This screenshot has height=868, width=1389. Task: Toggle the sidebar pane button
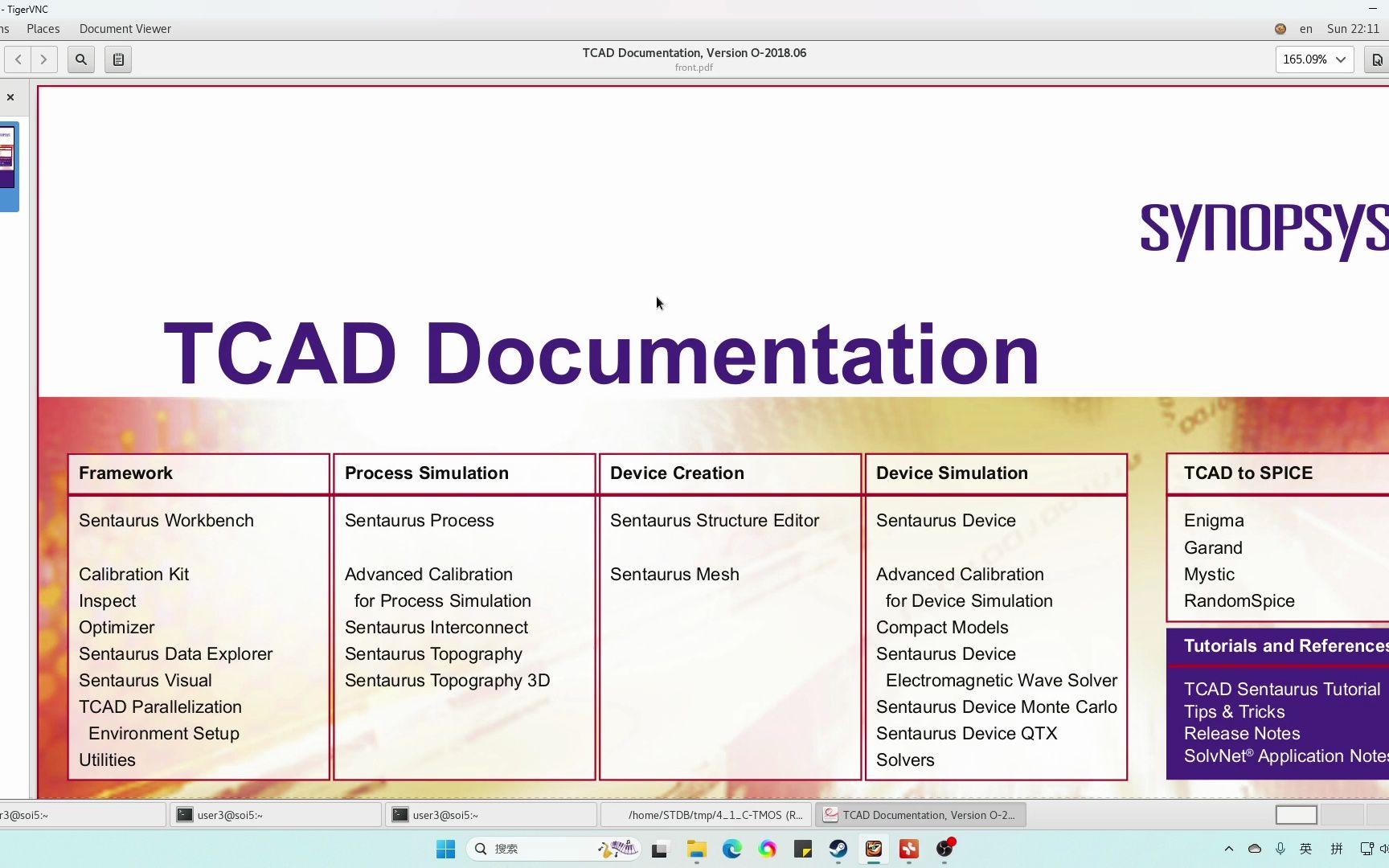(x=118, y=59)
